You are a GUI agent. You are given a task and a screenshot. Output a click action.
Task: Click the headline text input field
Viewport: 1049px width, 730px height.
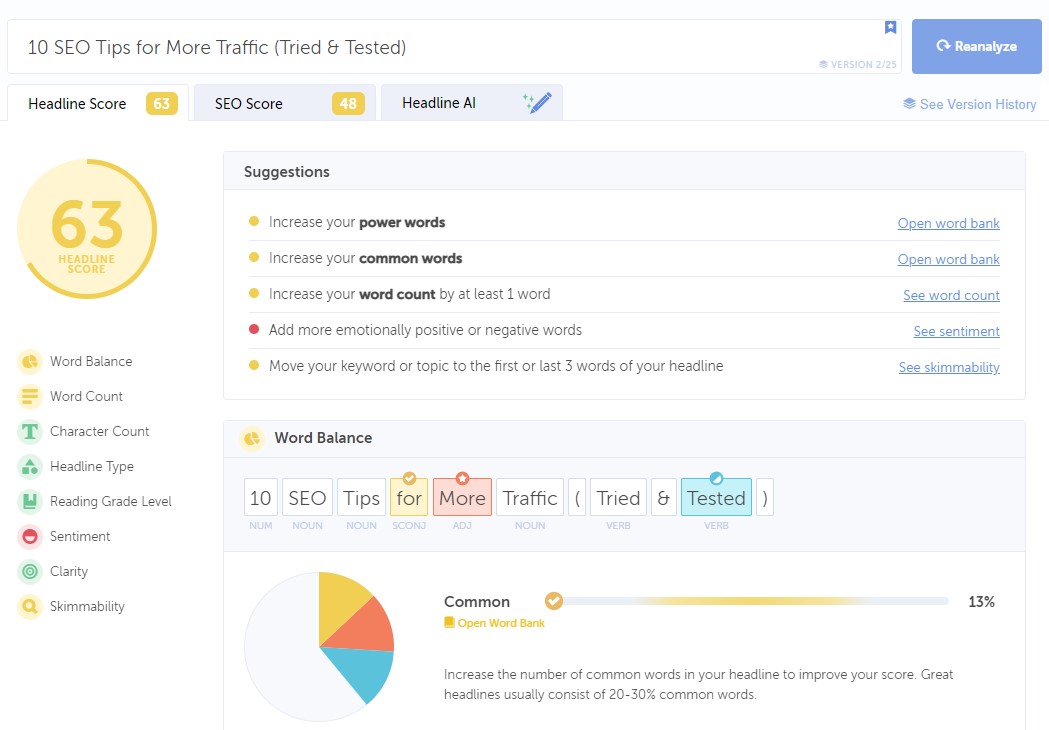454,47
